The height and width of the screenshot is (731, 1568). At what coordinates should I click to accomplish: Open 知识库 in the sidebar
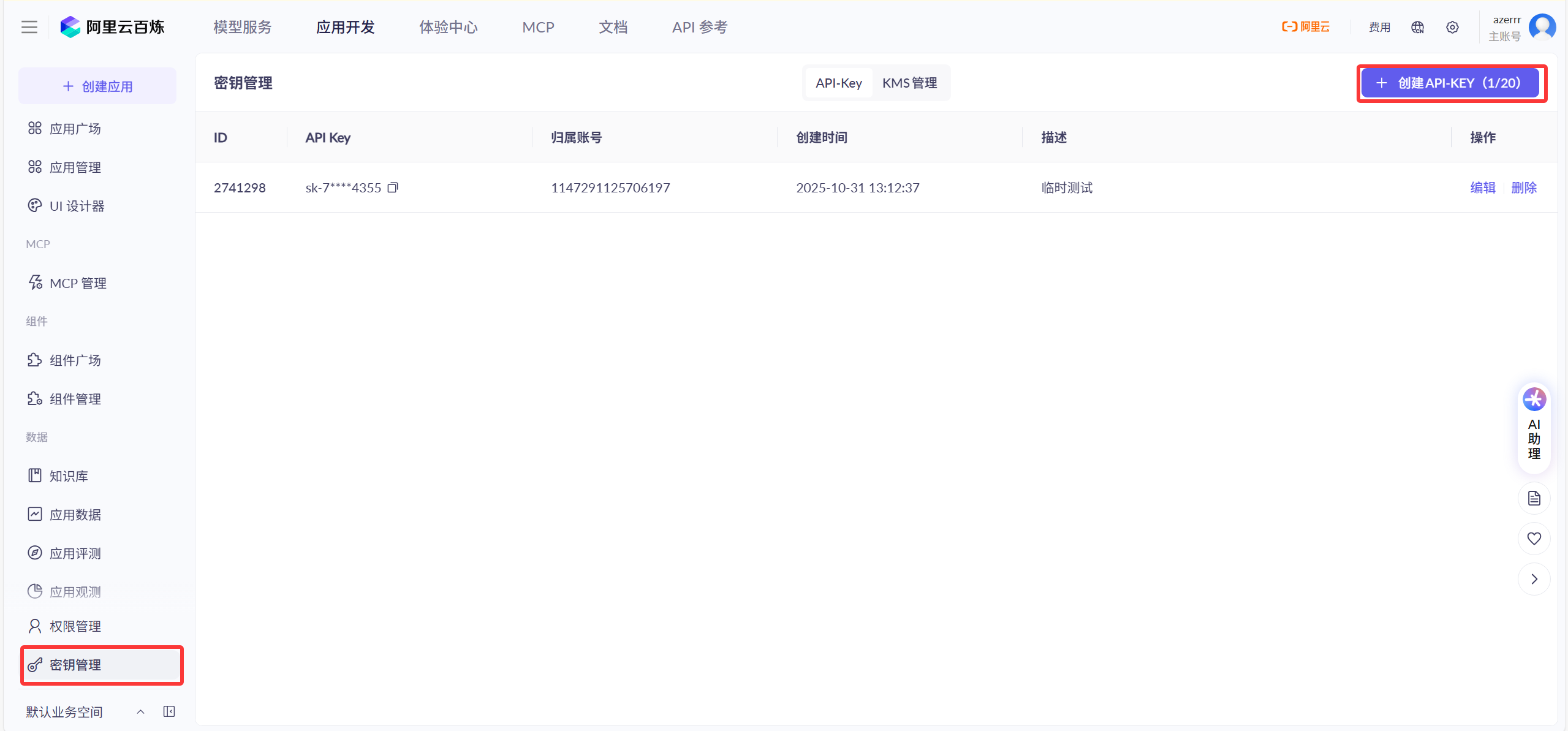69,476
